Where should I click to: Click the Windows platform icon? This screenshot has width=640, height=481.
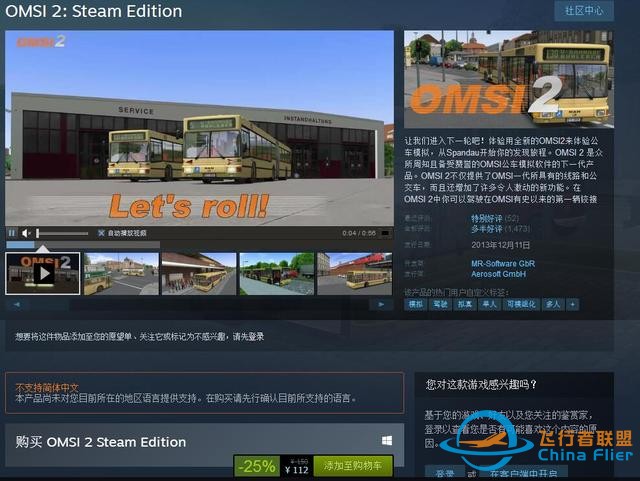tap(387, 441)
